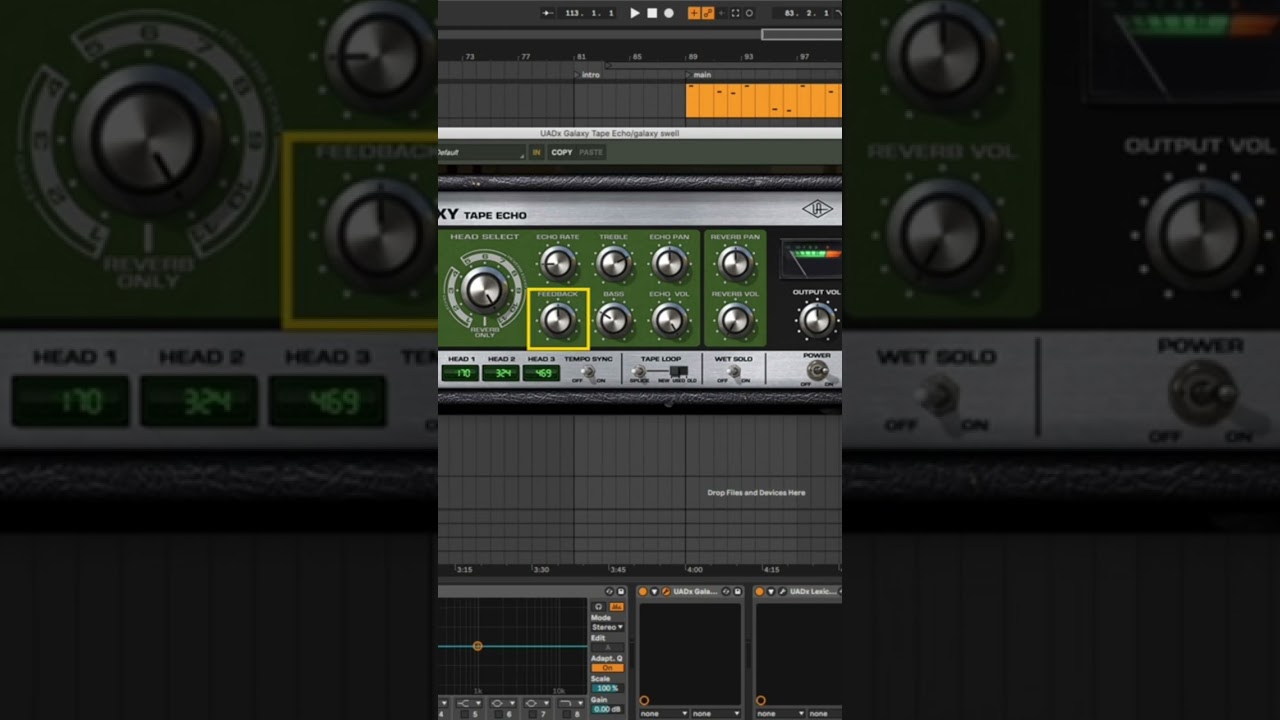
Task: Click the Treble knob
Action: [x=613, y=263]
